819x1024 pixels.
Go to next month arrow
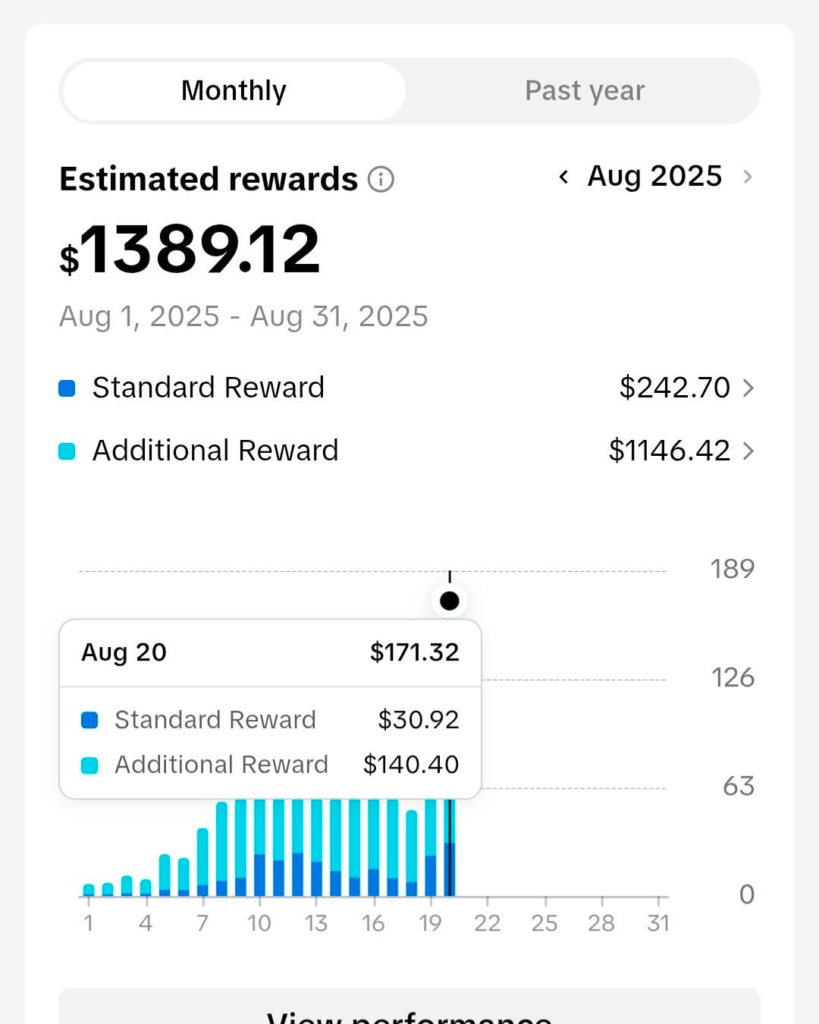(747, 177)
